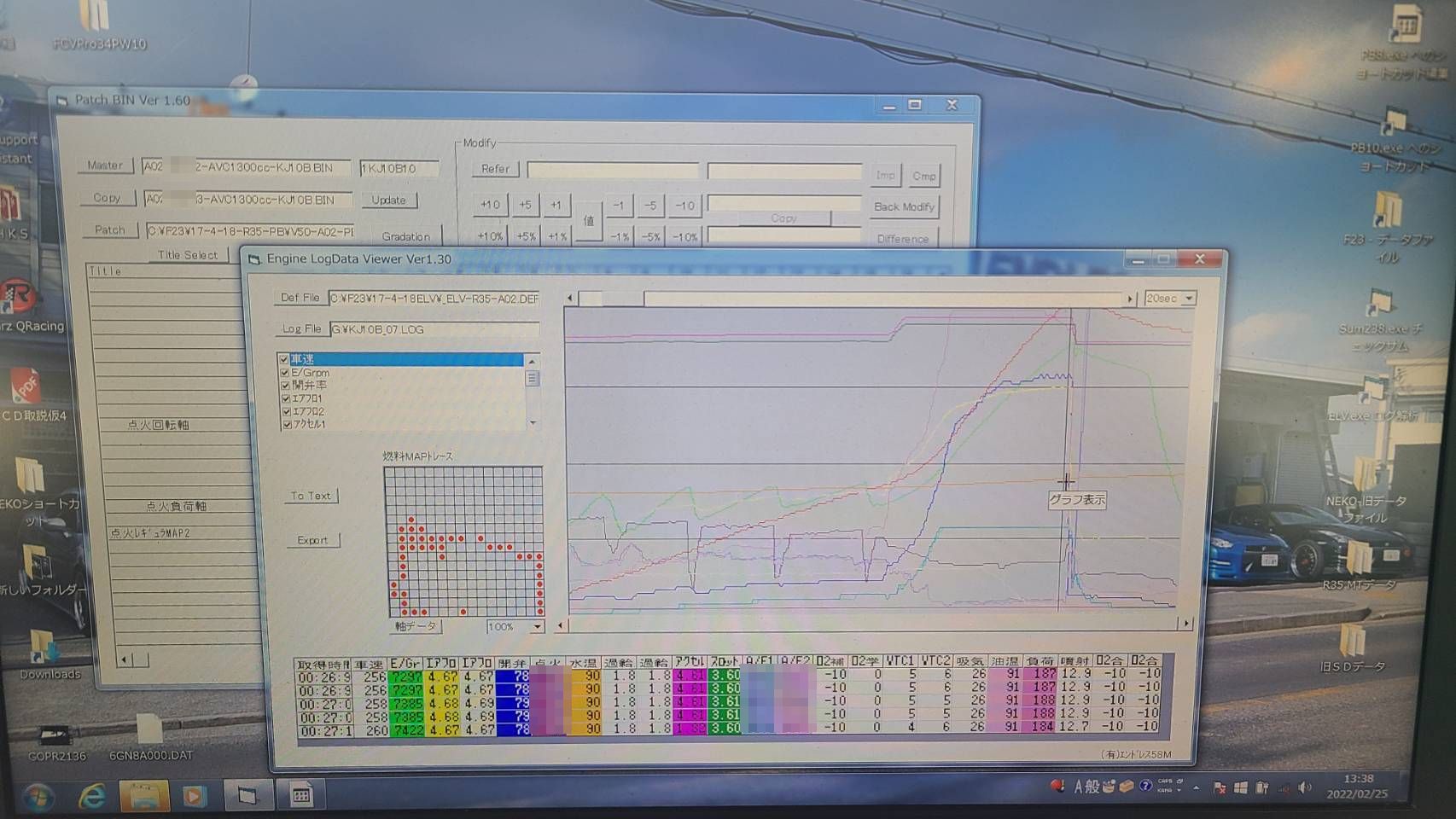The image size is (1456, 819).
Task: Click the volume speaker icon in system tray
Action: tap(1304, 787)
